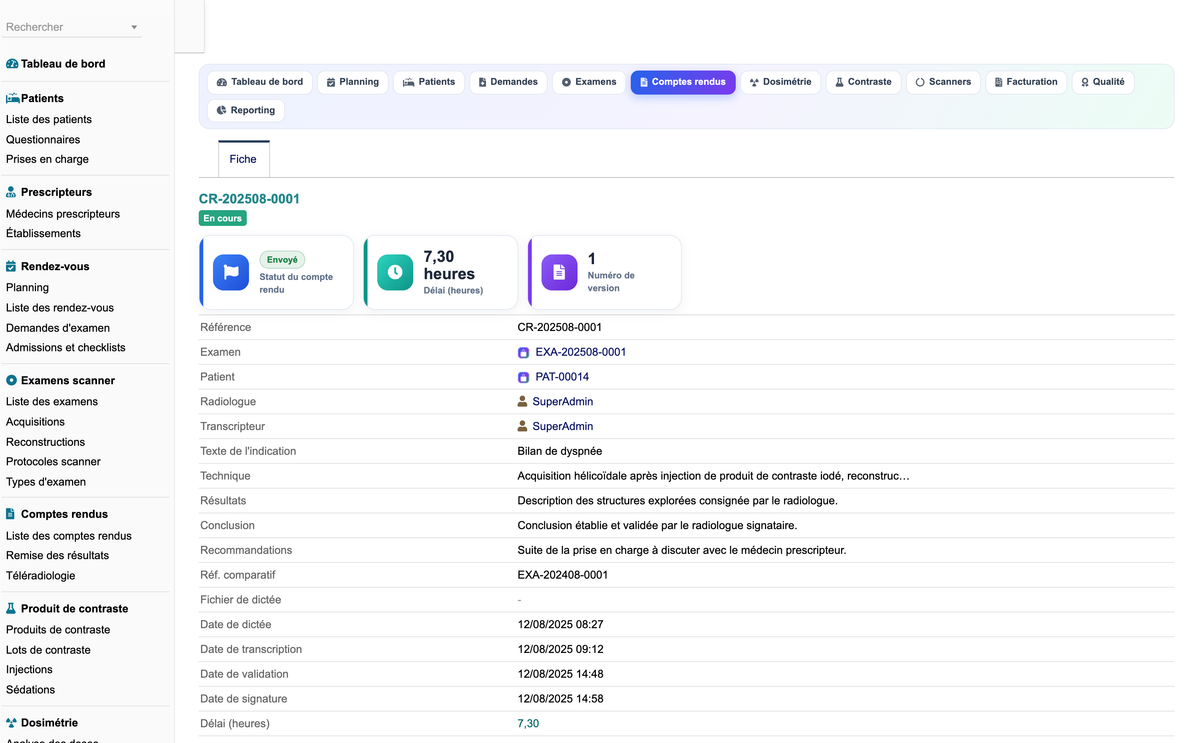Open Types d'examen in sidebar
The image size is (1200, 743).
pyautogui.click(x=46, y=481)
